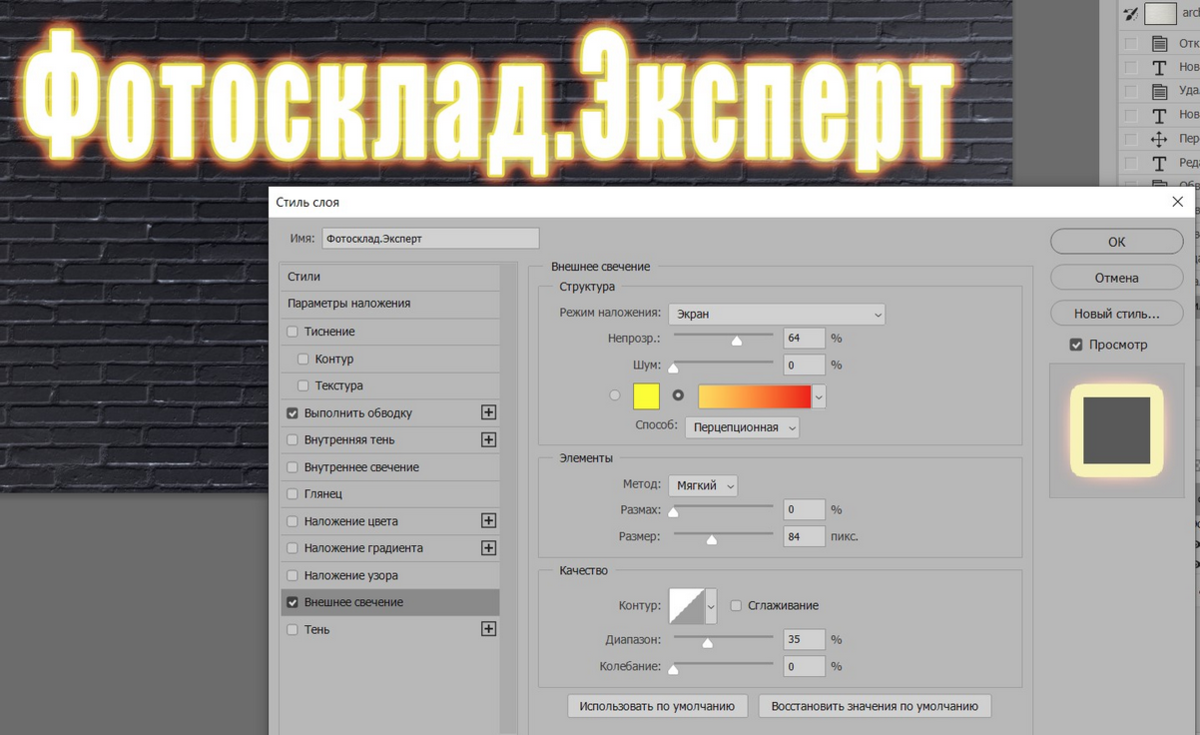Click the Размах spread slider
Screen dimensions: 1200x735
click(722, 510)
